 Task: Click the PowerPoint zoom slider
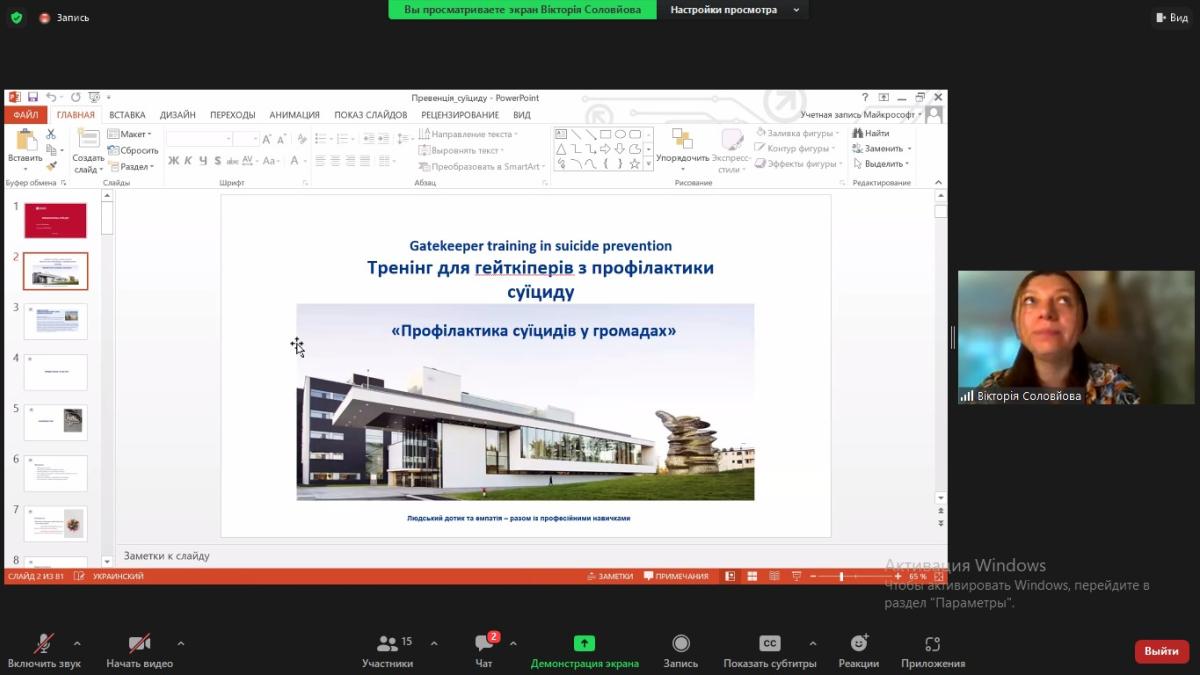tap(841, 576)
